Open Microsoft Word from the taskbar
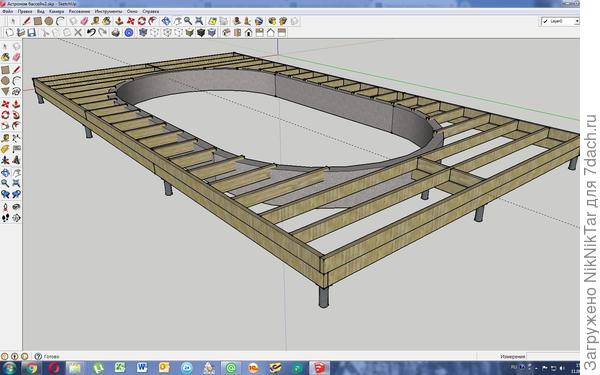Viewport: 600px width, 375px height. click(x=142, y=368)
